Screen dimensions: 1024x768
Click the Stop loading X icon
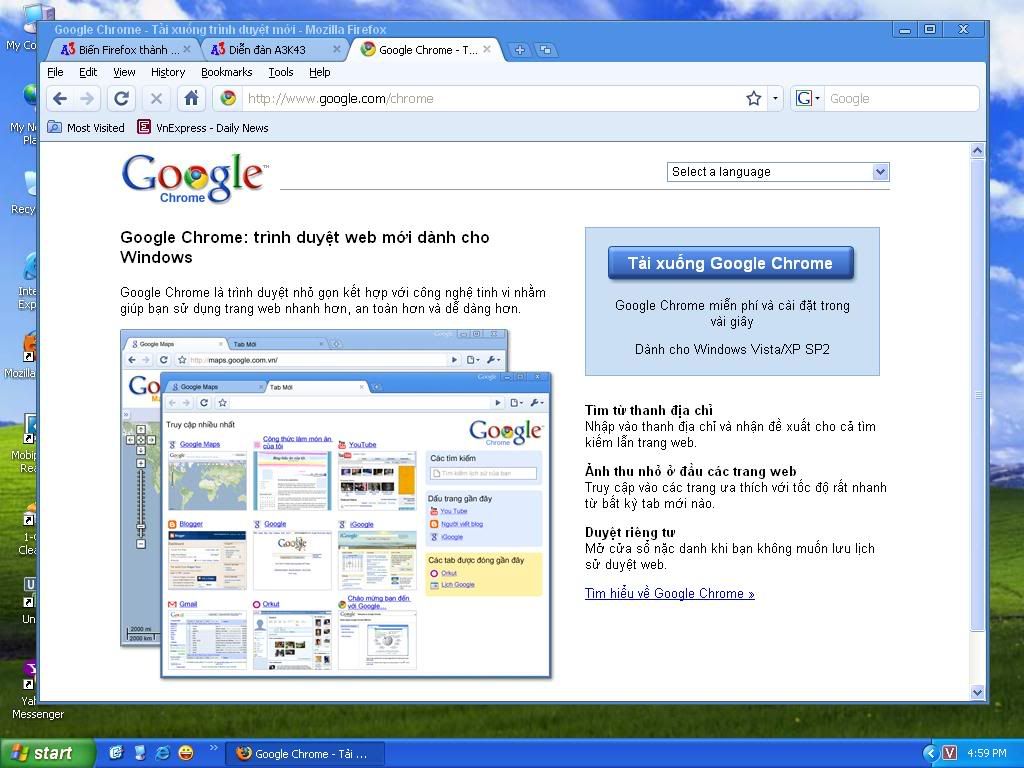(x=156, y=99)
